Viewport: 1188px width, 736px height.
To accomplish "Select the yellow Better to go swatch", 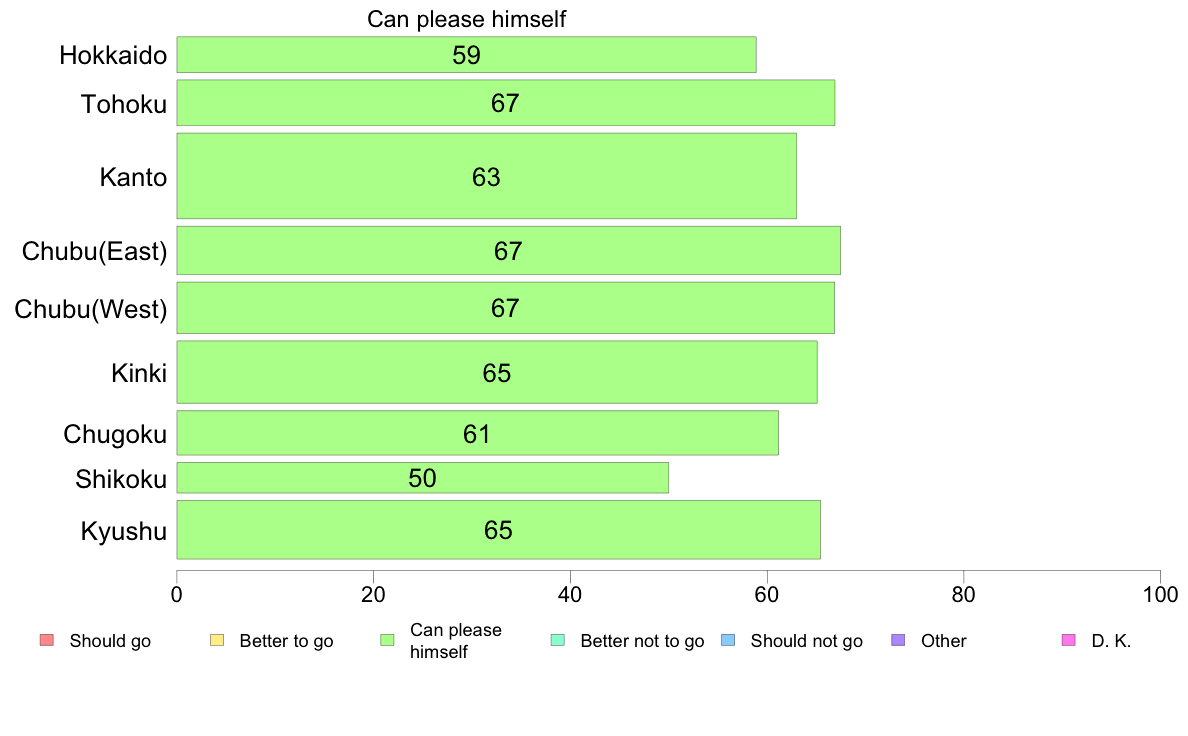I will coord(217,640).
